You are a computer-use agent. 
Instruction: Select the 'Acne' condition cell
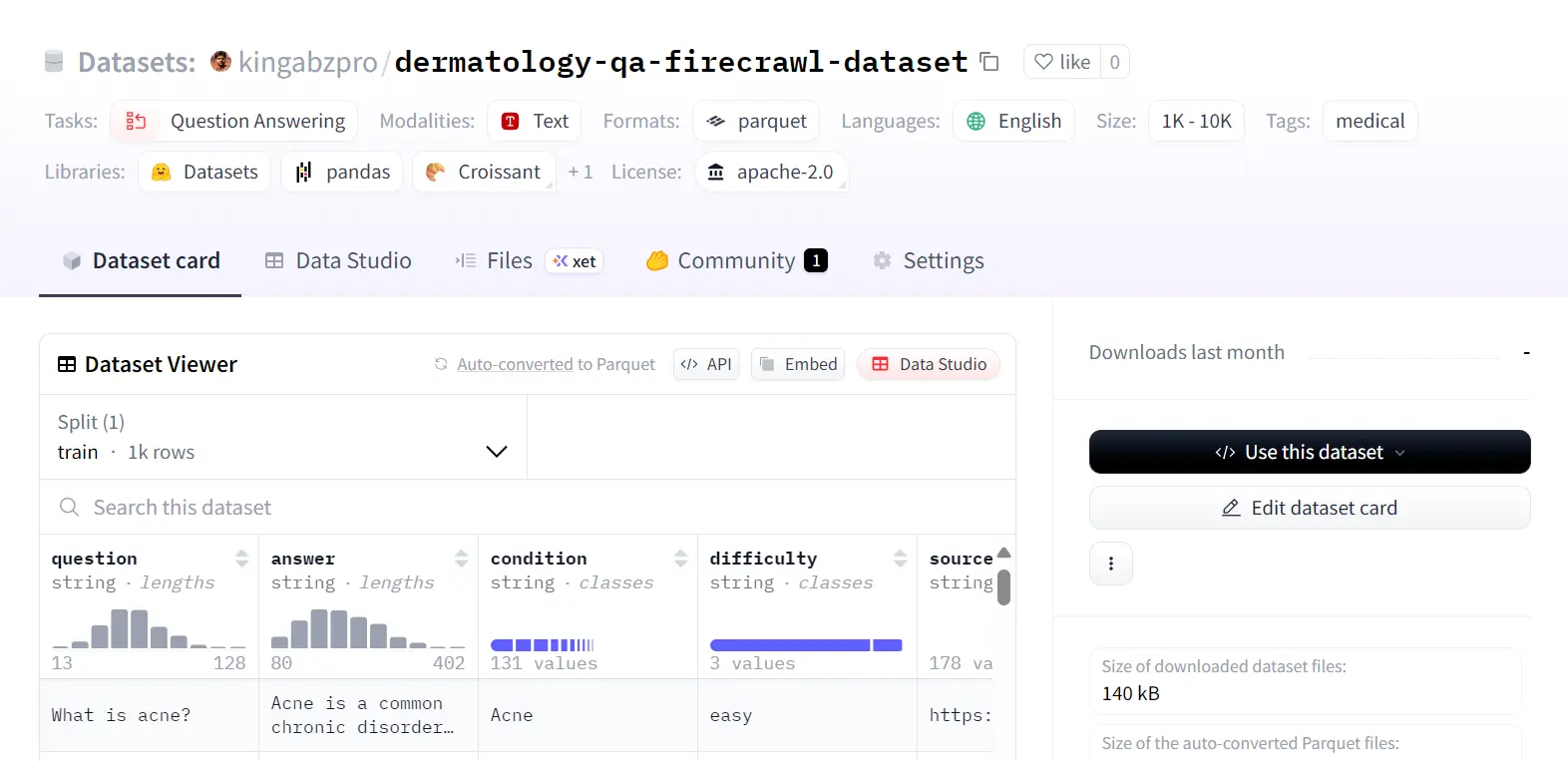click(x=588, y=715)
